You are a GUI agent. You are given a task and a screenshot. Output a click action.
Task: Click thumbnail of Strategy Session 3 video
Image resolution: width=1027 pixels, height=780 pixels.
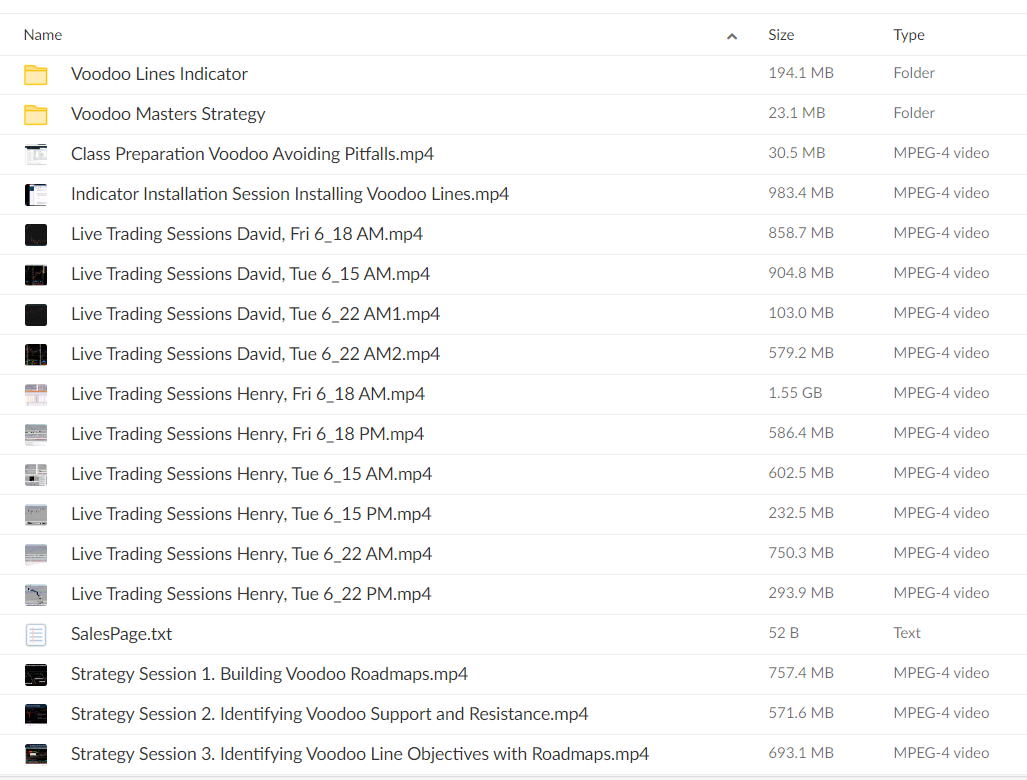pos(36,754)
